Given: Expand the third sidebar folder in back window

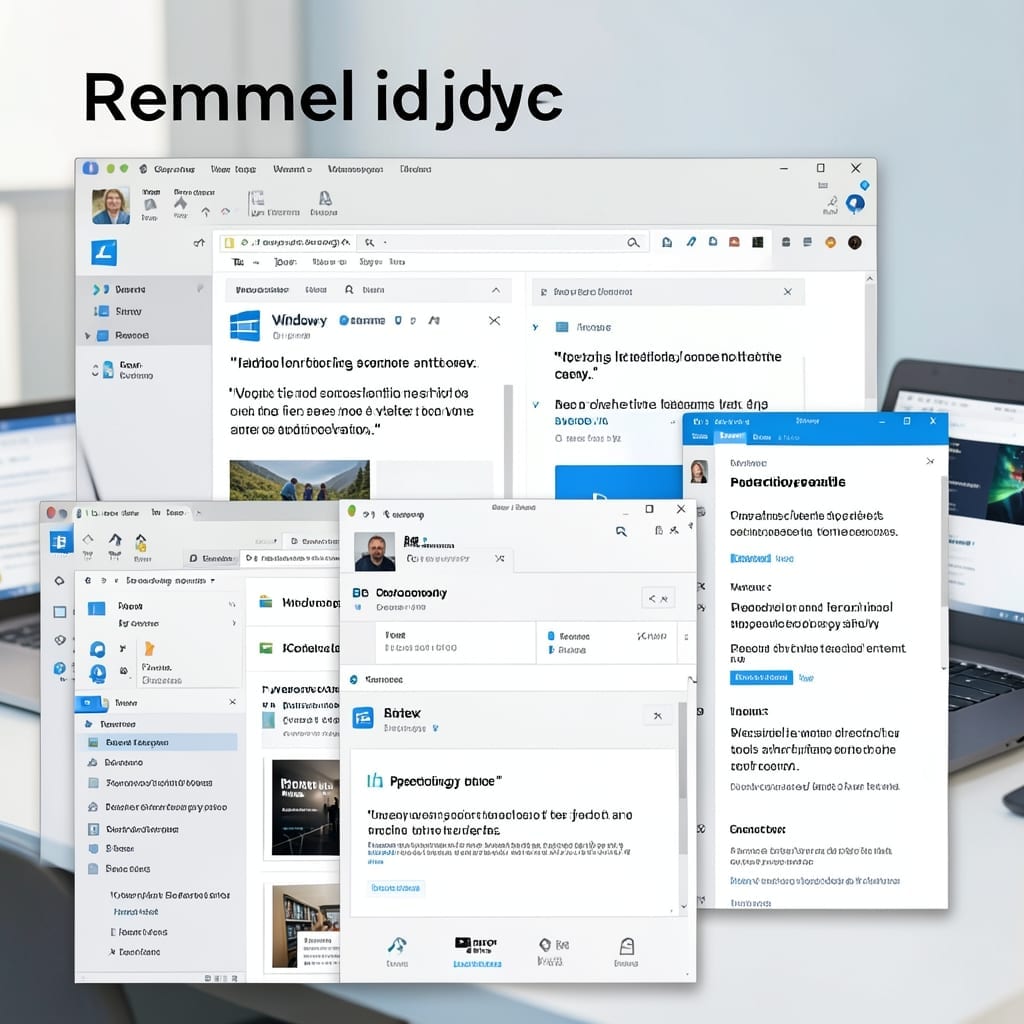Looking at the screenshot, I should 88,336.
